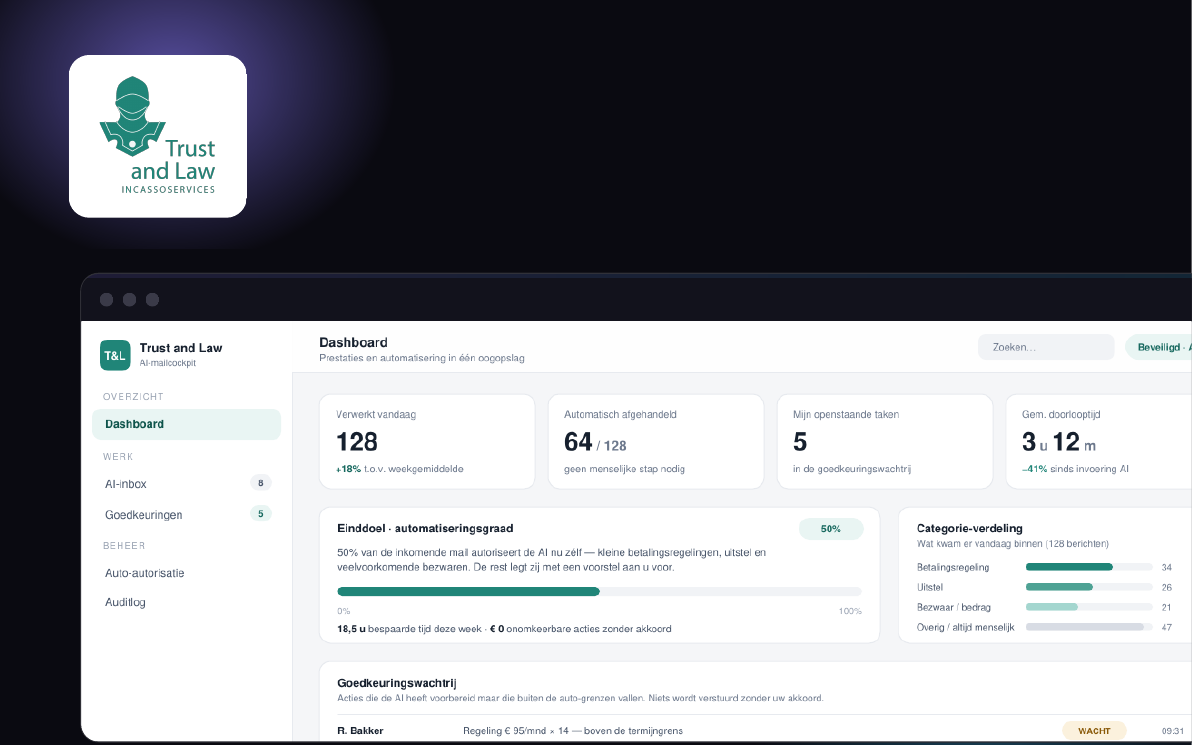Click the −41% sinds invoering AI text
Screen dimensions: 1192x745
pos(1075,469)
